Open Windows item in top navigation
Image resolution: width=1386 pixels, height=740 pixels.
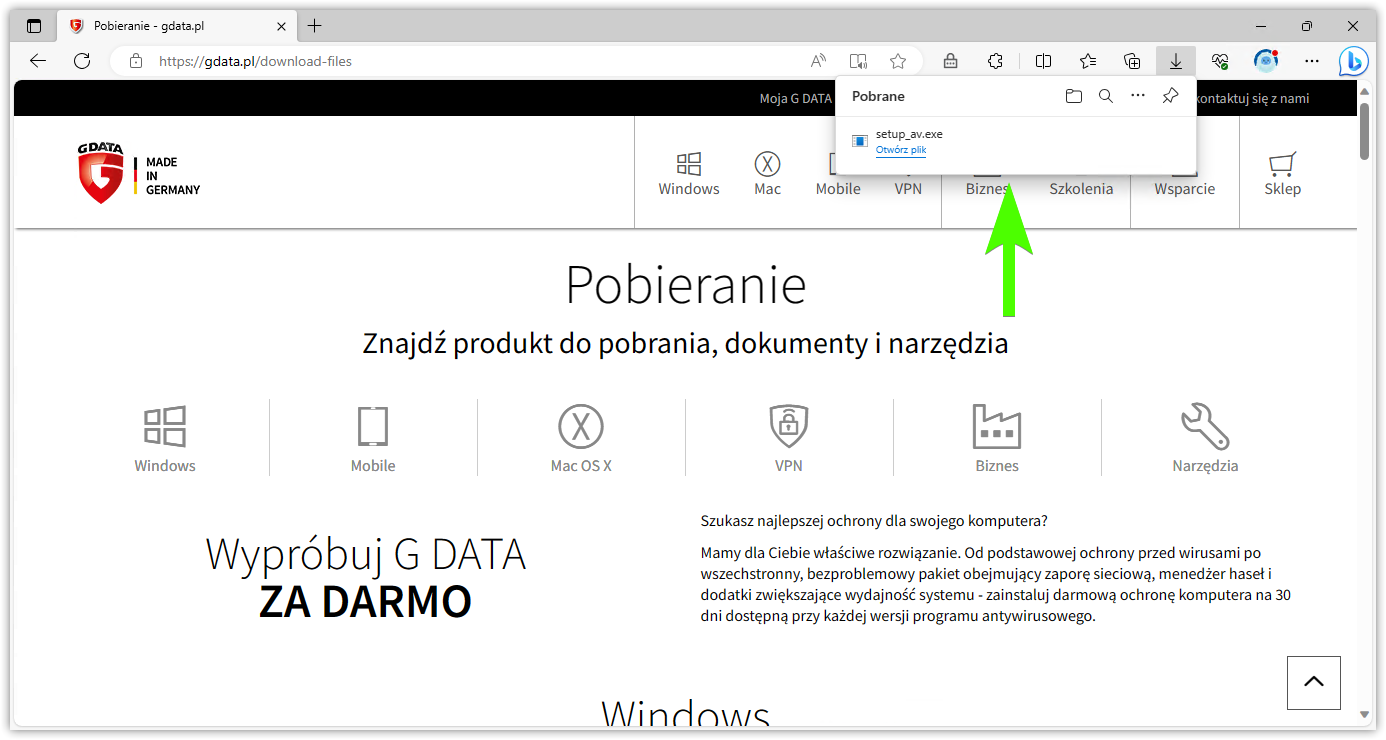[x=689, y=173]
